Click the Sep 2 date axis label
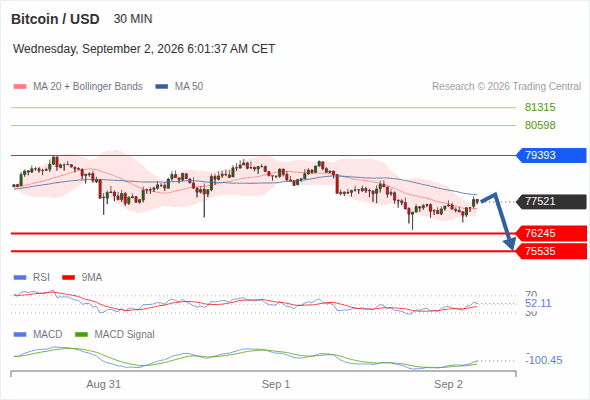This screenshot has width=590, height=400. point(448,384)
